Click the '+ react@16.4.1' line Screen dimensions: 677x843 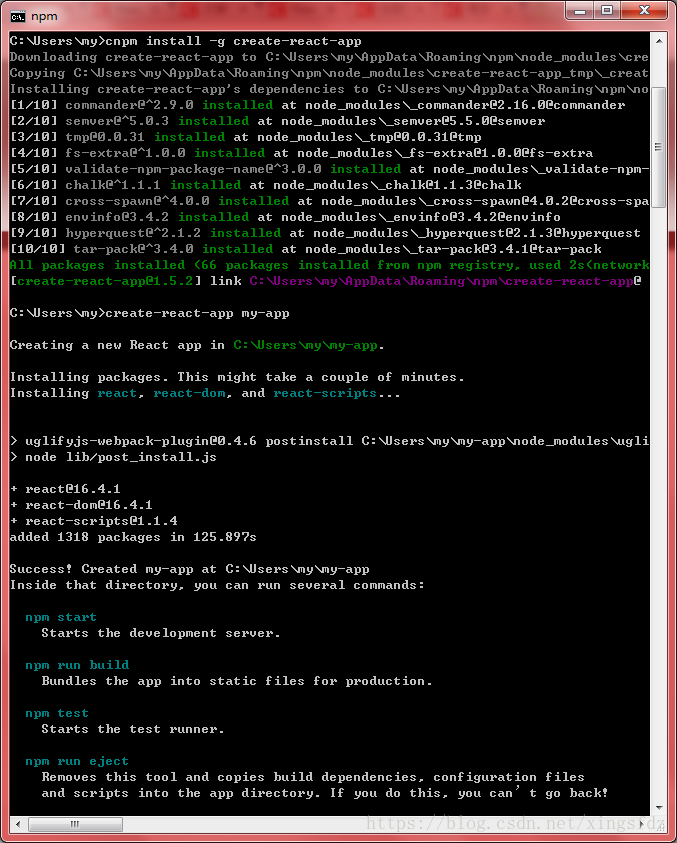(x=65, y=489)
